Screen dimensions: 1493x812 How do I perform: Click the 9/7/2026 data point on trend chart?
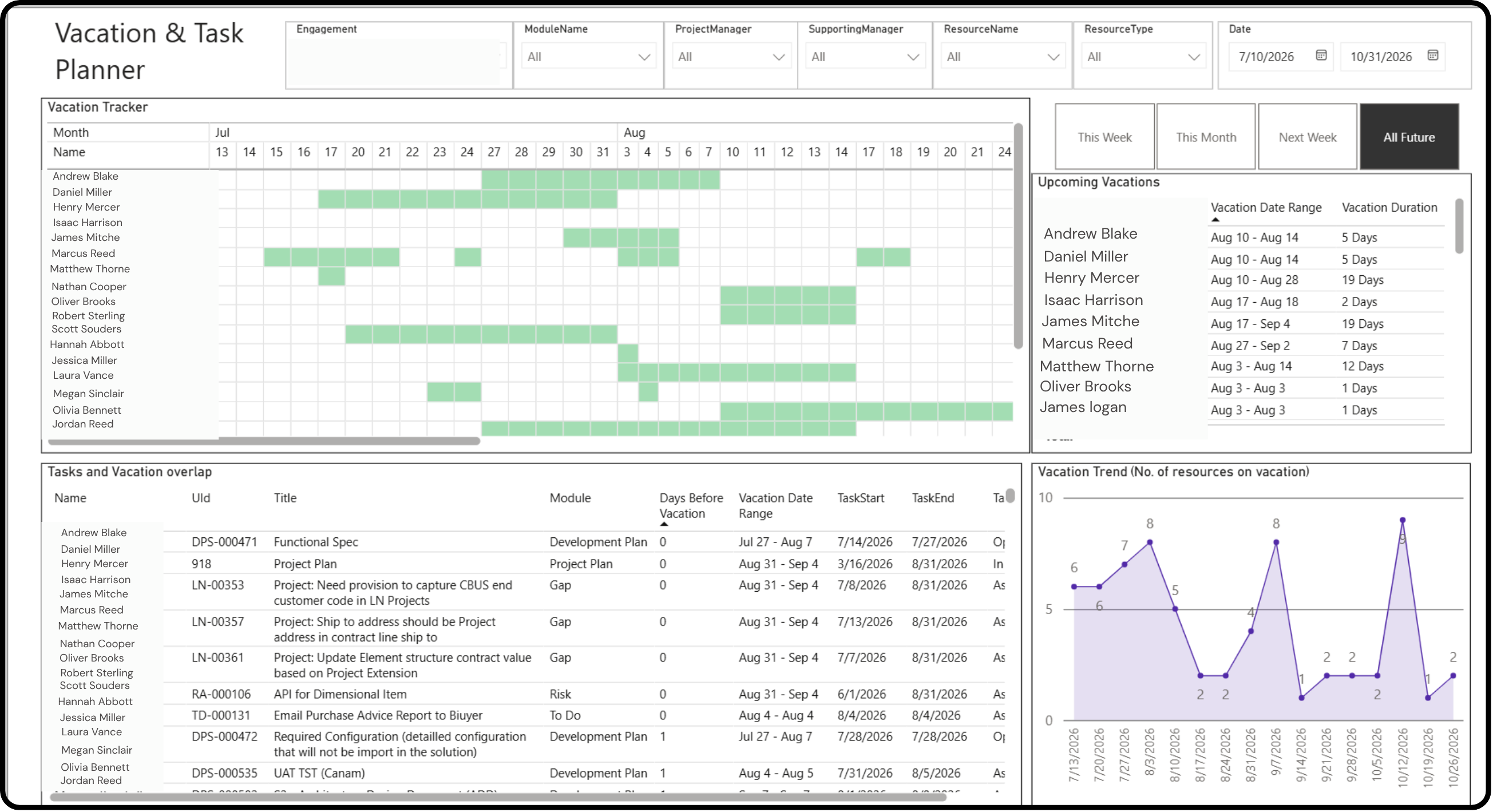pyautogui.click(x=1276, y=542)
